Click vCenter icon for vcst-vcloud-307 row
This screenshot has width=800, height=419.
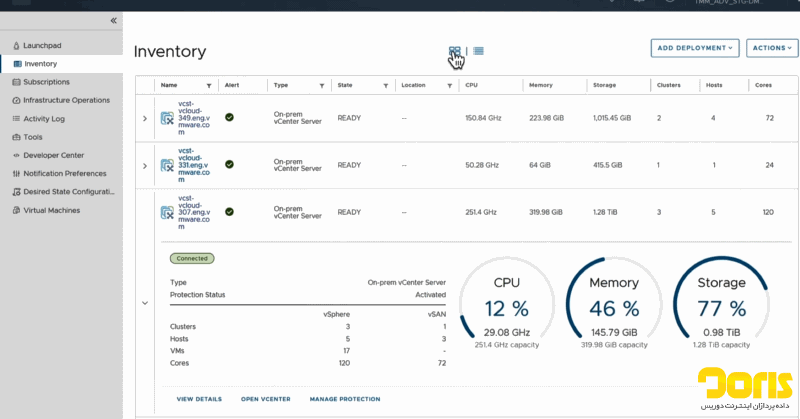pyautogui.click(x=167, y=212)
